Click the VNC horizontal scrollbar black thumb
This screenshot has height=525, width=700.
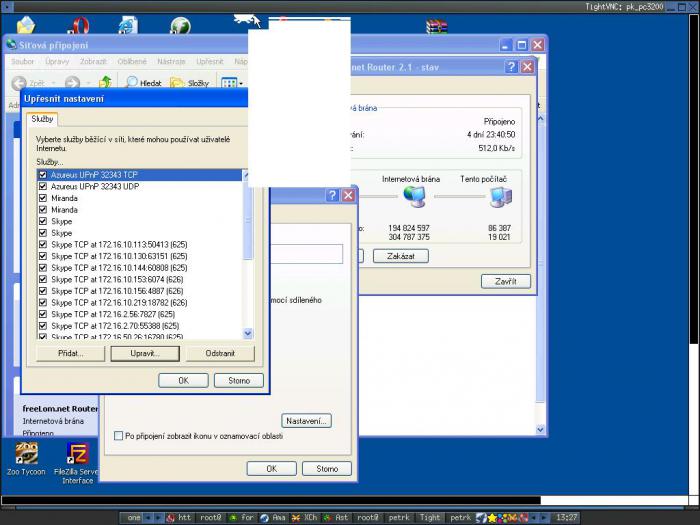271,500
